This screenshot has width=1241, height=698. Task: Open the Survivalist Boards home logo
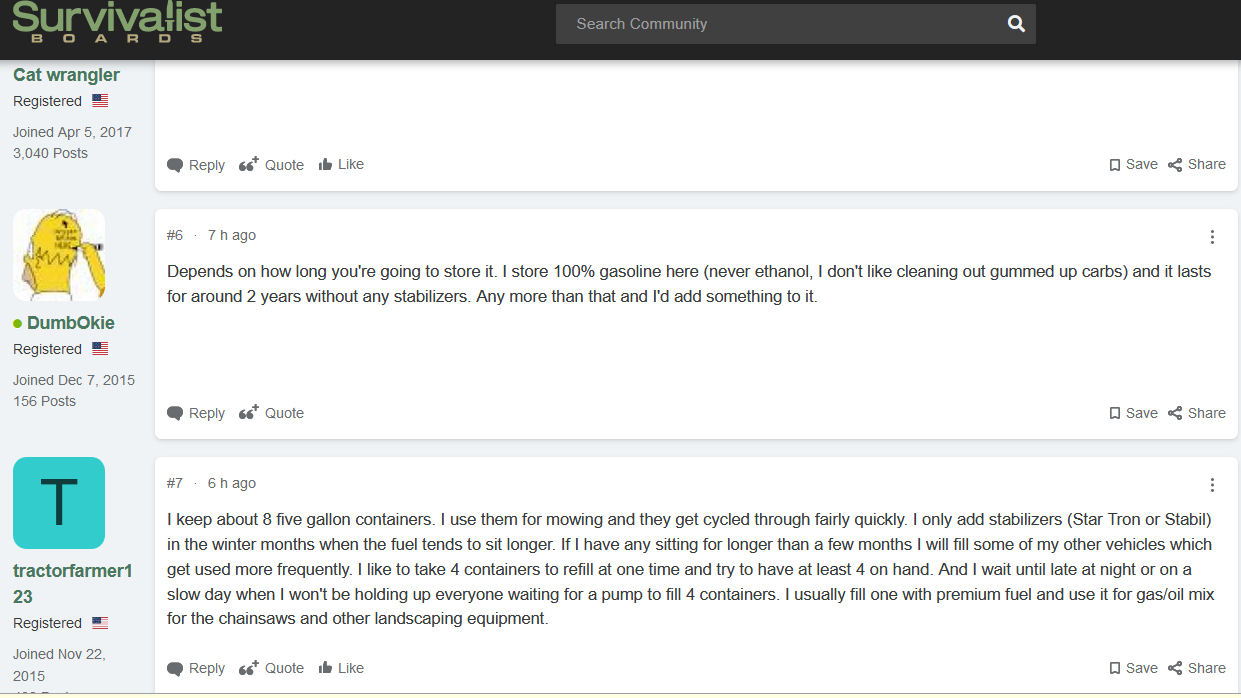[x=117, y=22]
